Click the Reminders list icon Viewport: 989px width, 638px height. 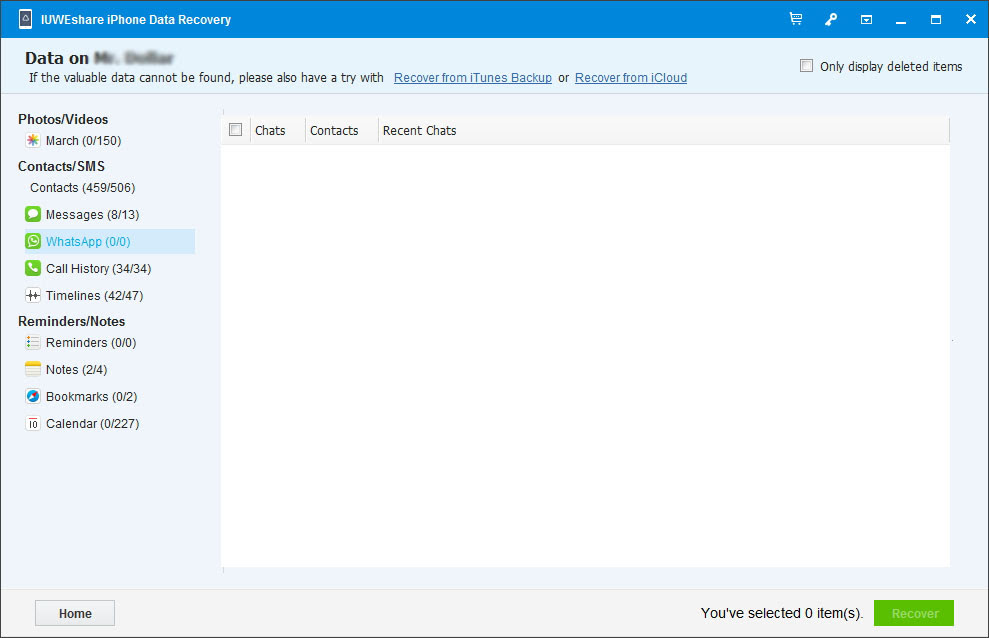[33, 342]
